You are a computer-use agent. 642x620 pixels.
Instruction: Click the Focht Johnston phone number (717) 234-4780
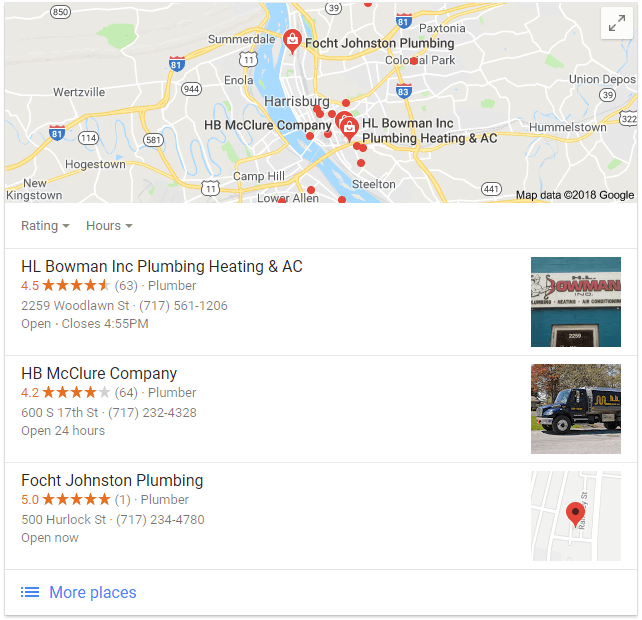[x=160, y=519]
